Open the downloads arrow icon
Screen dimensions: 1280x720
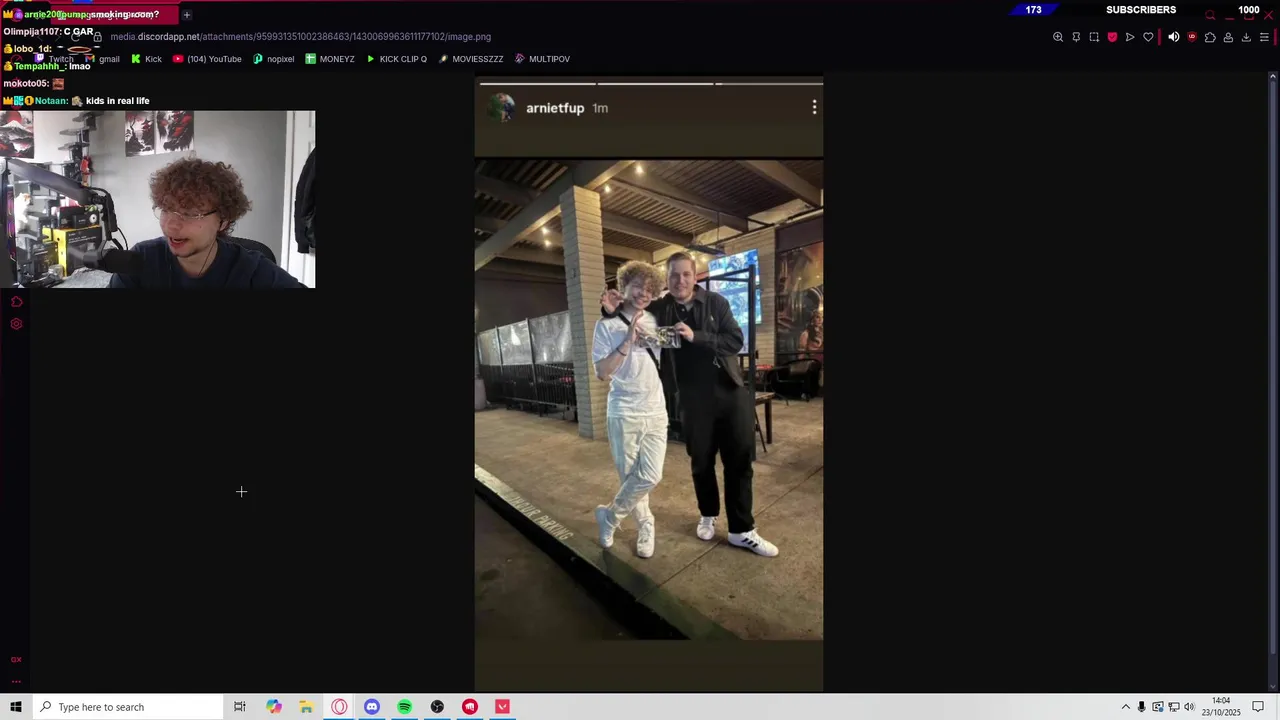point(1246,37)
